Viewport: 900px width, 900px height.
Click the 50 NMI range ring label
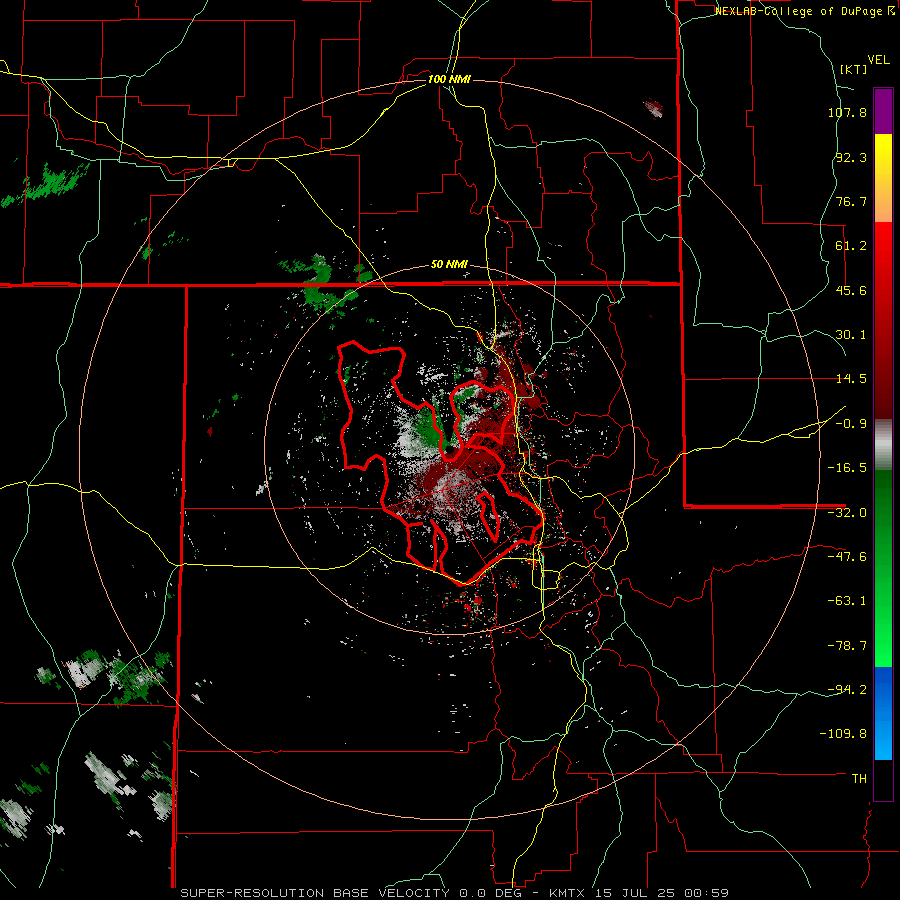click(x=449, y=265)
